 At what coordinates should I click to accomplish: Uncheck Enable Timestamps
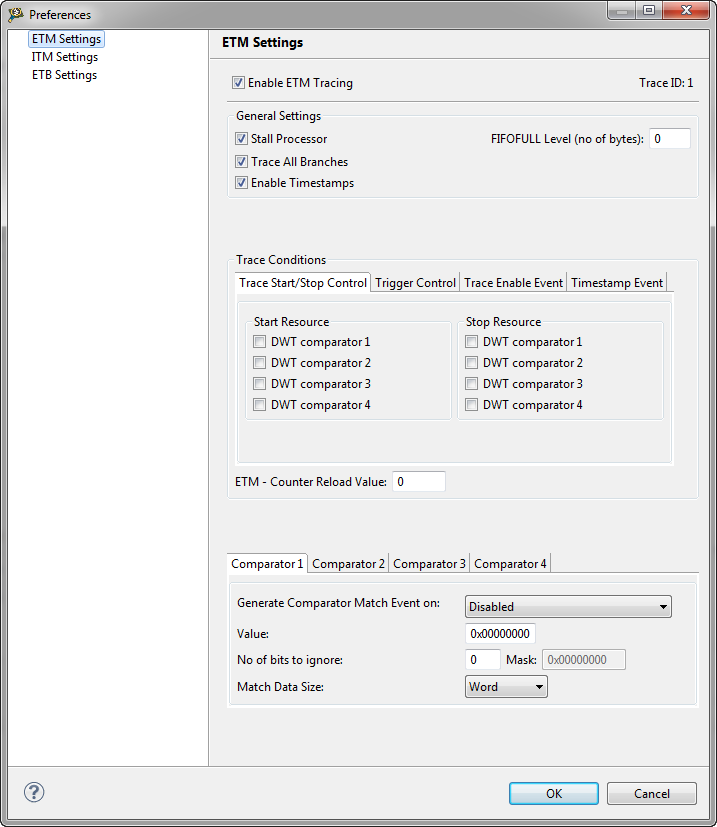click(242, 183)
